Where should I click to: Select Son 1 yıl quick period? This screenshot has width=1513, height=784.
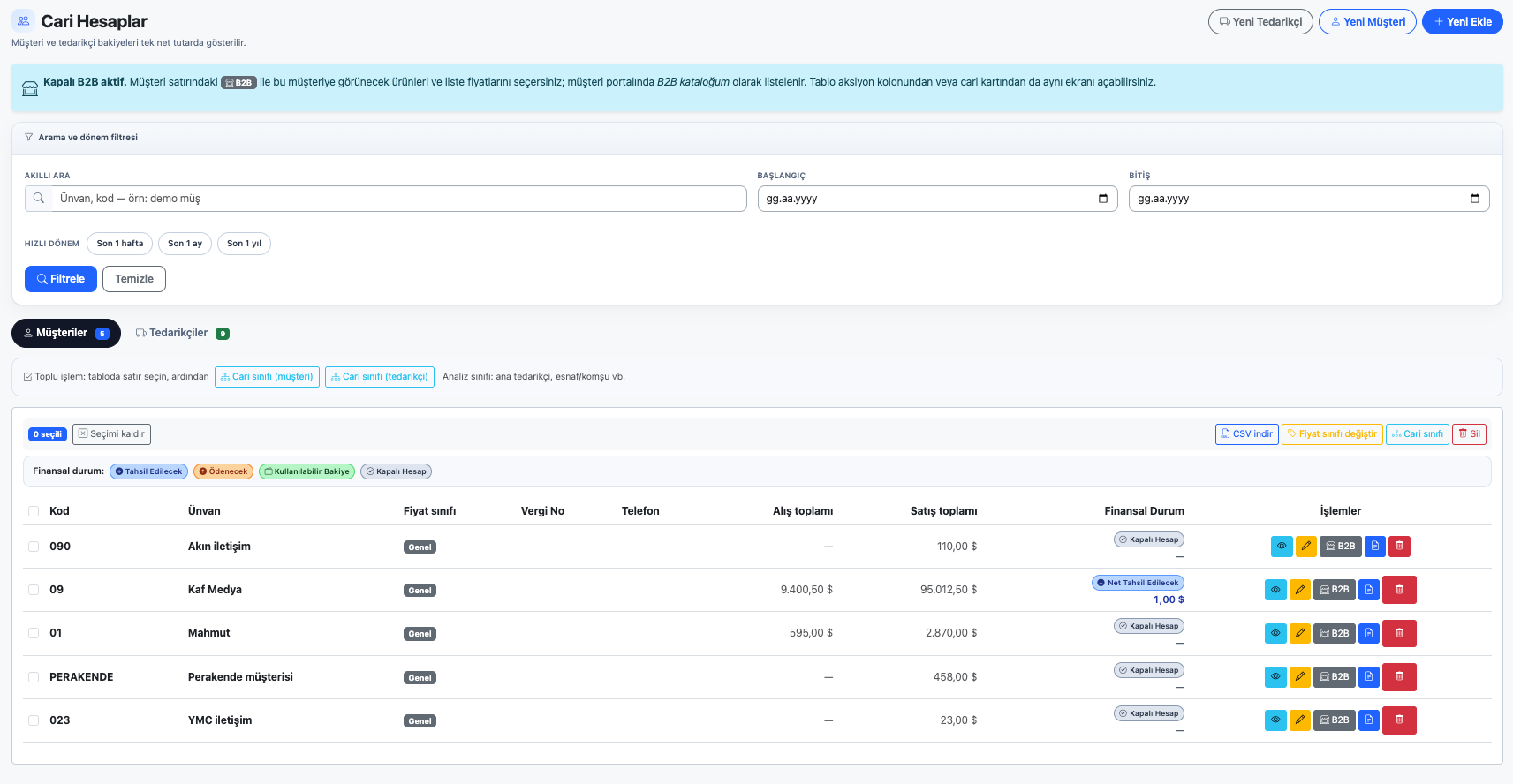point(244,244)
